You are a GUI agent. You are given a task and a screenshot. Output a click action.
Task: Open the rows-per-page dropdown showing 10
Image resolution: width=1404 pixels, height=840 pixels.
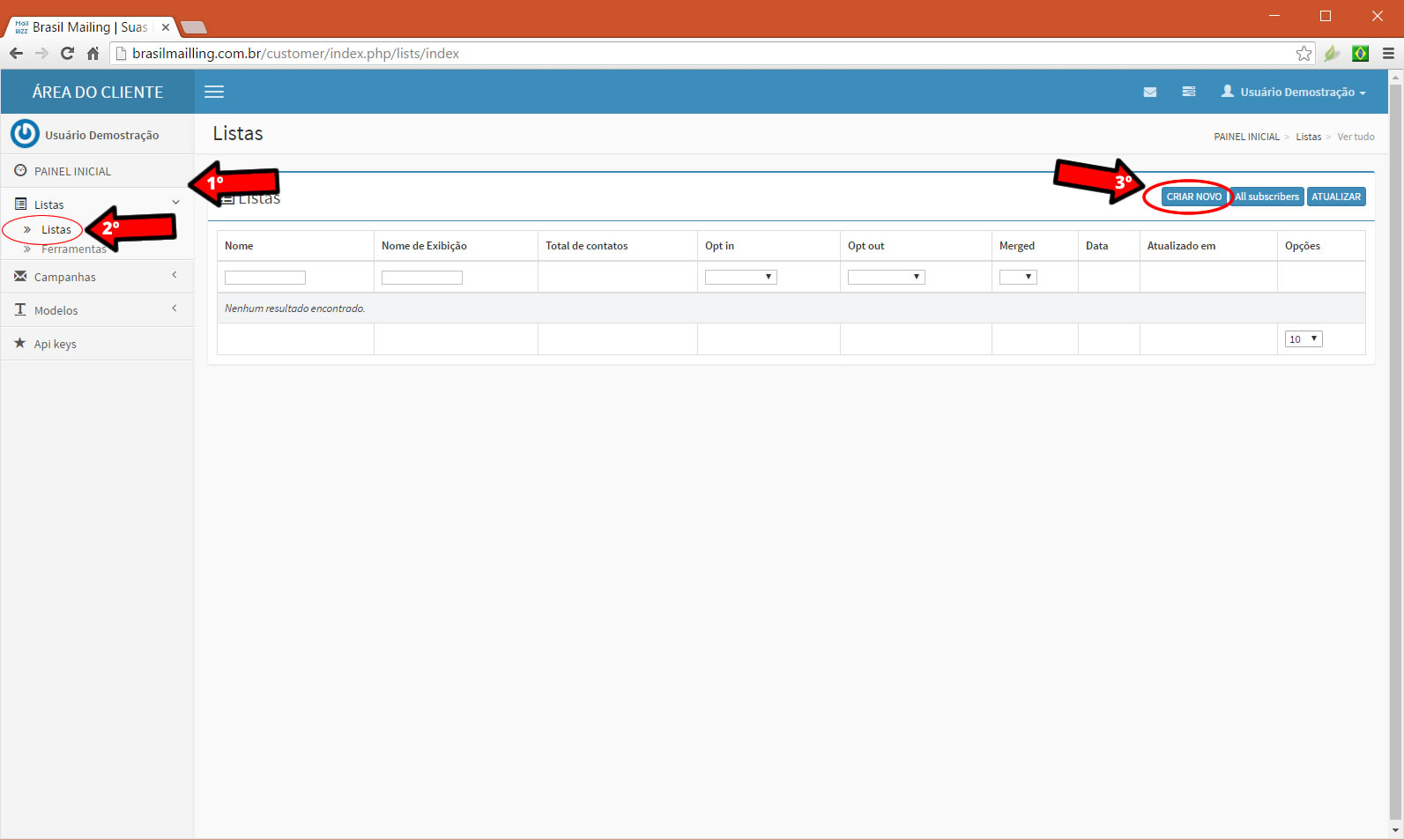[1304, 339]
